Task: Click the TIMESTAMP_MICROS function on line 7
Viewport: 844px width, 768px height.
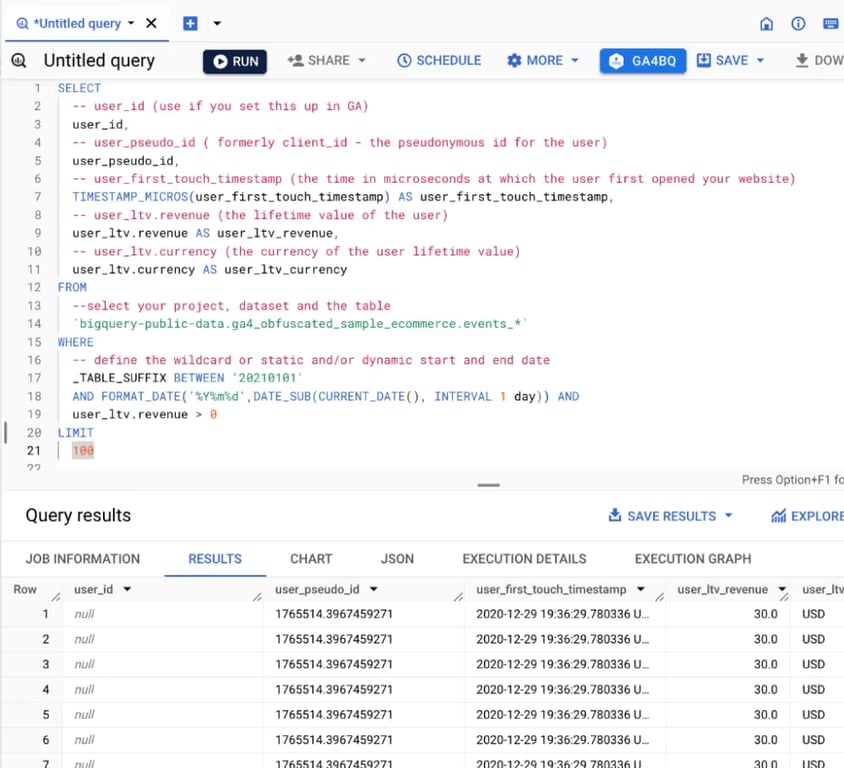Action: tap(130, 196)
